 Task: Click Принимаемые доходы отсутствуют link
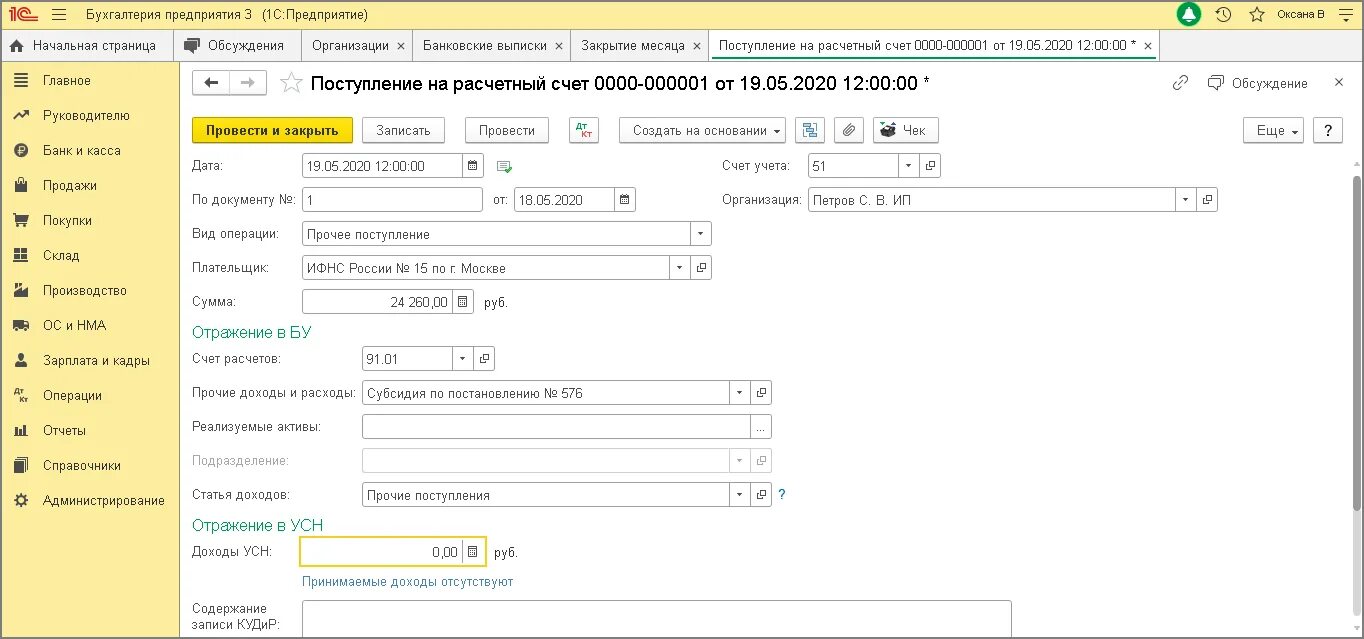407,582
